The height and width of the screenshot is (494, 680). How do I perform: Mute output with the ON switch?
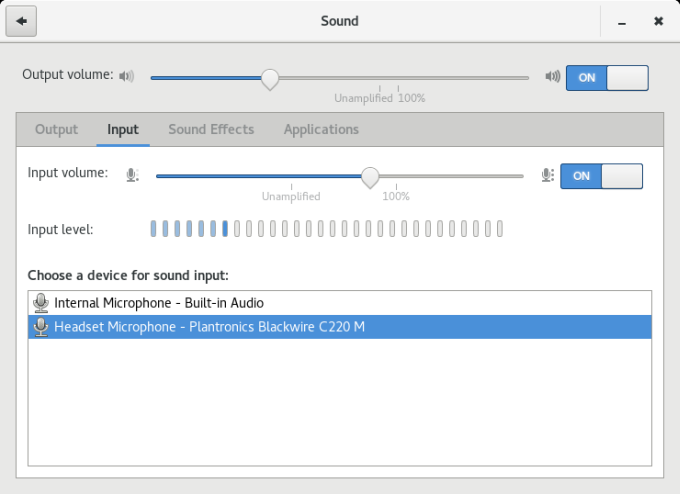coord(607,78)
